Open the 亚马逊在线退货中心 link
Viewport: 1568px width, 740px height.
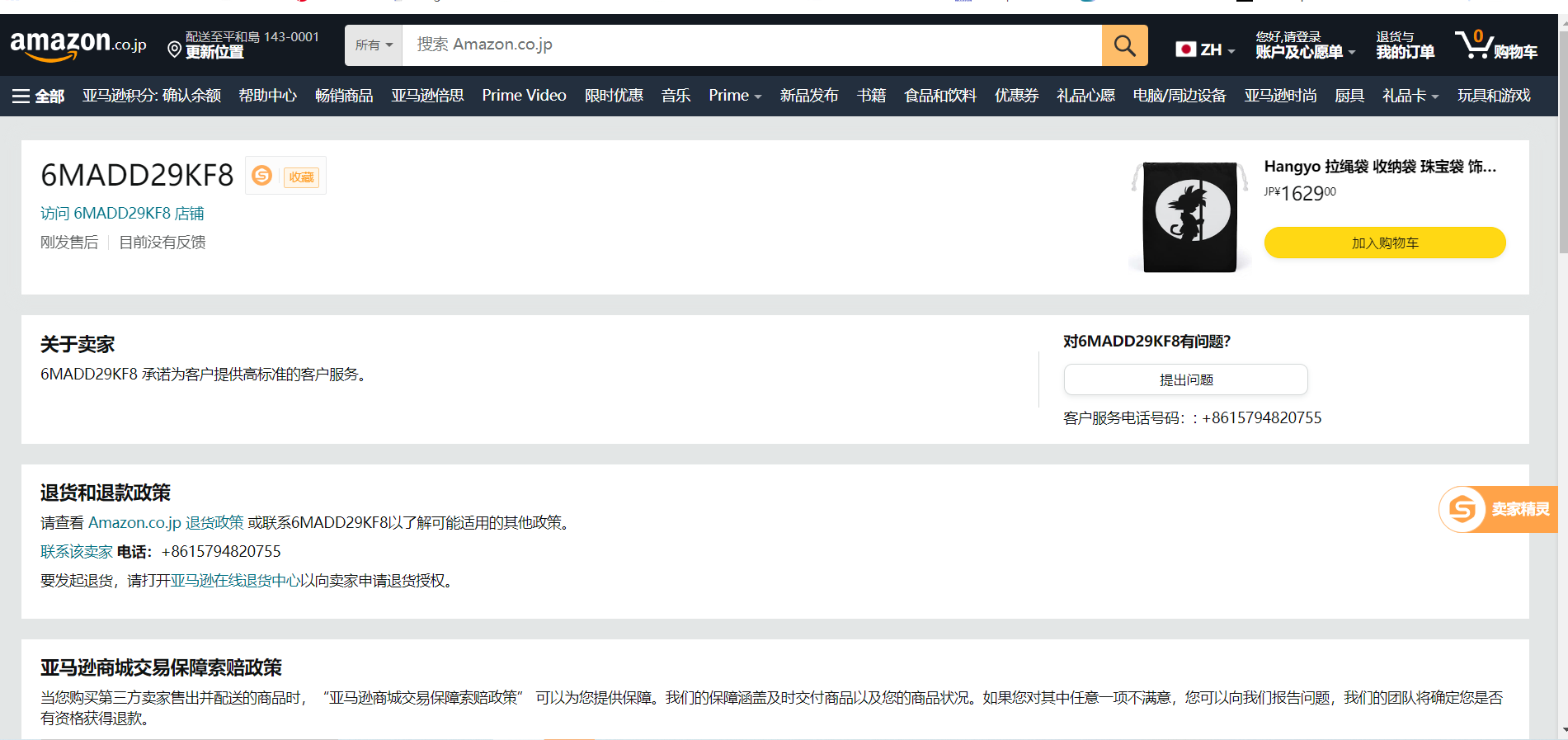tap(236, 581)
